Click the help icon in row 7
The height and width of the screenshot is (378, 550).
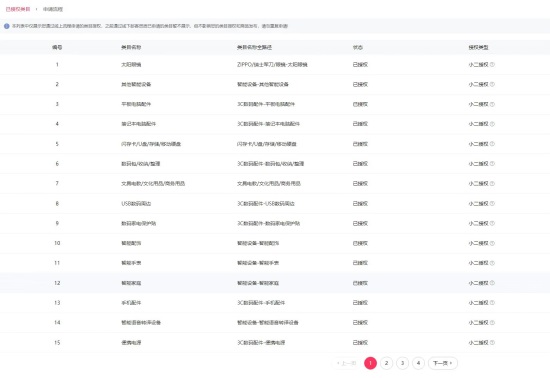click(492, 183)
